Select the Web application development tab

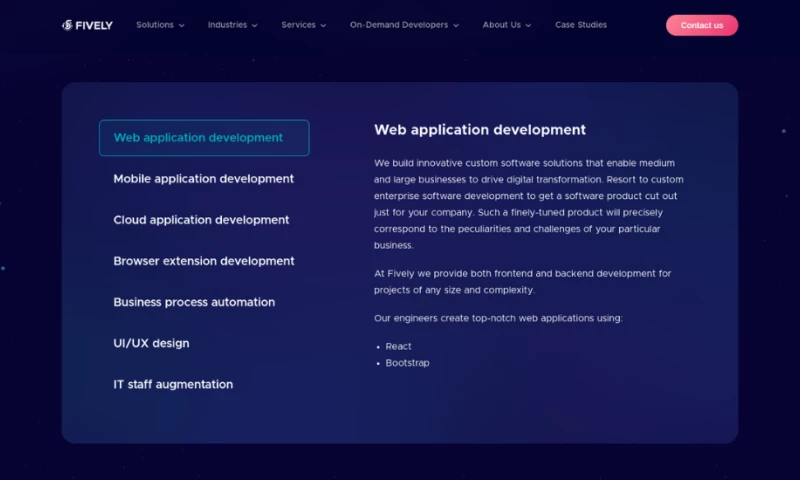(x=203, y=138)
